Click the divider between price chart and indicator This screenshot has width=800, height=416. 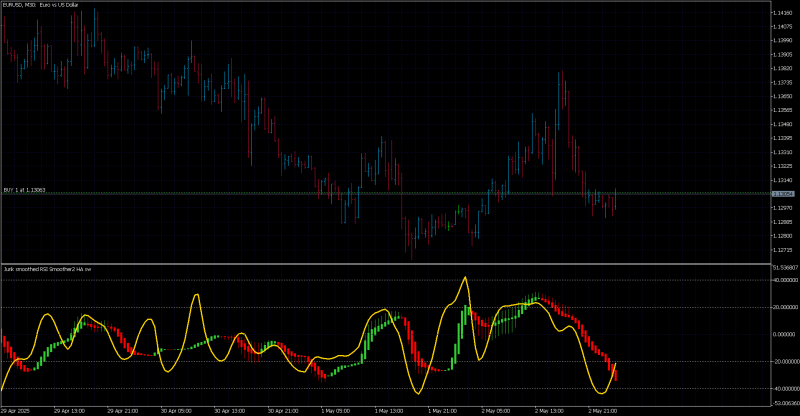(386, 263)
